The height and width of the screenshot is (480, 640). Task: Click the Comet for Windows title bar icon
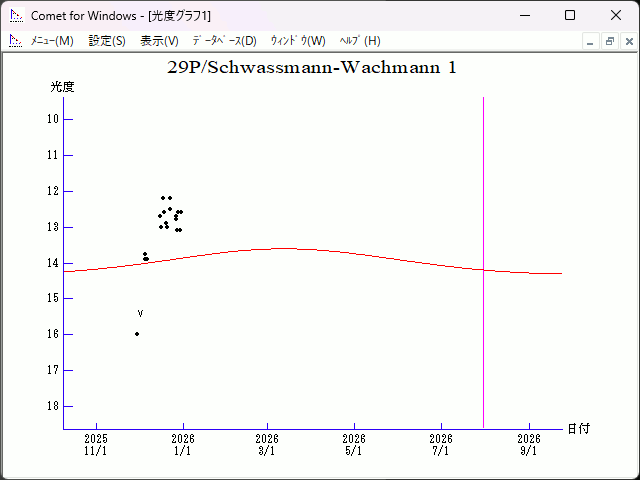click(x=15, y=16)
